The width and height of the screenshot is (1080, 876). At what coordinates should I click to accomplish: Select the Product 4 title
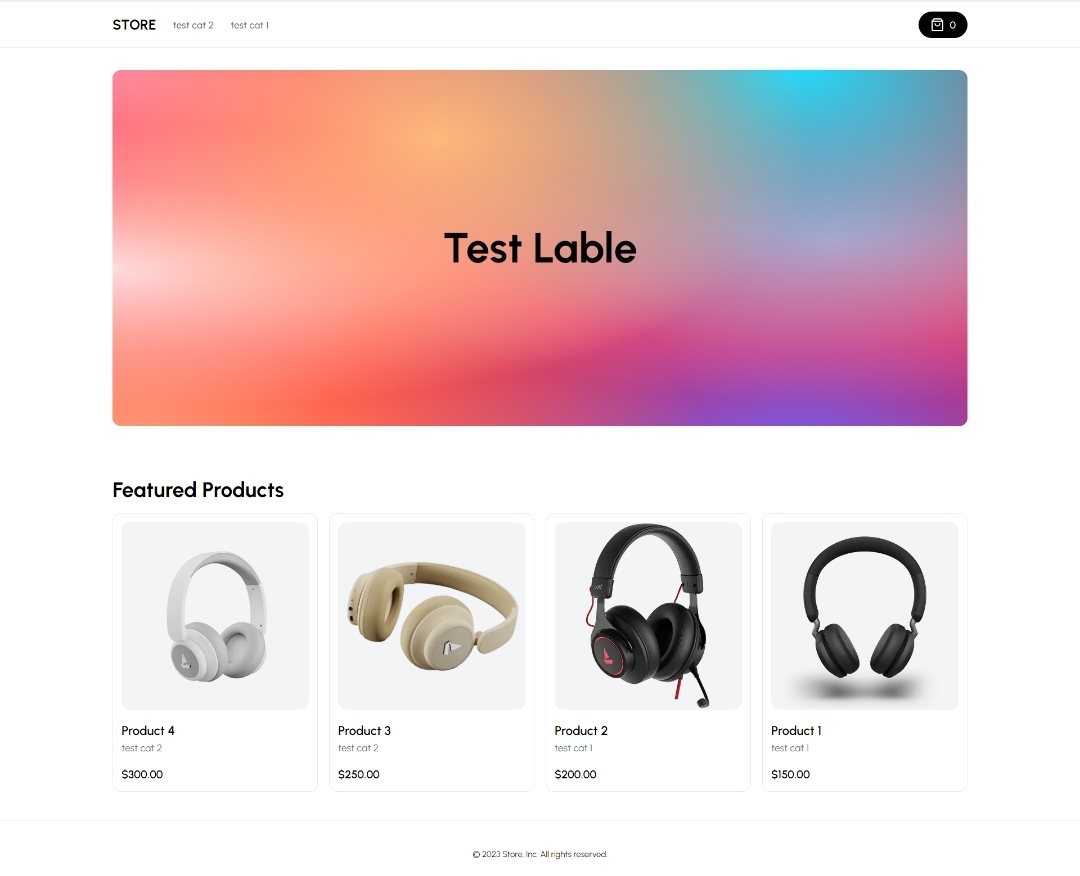(148, 731)
